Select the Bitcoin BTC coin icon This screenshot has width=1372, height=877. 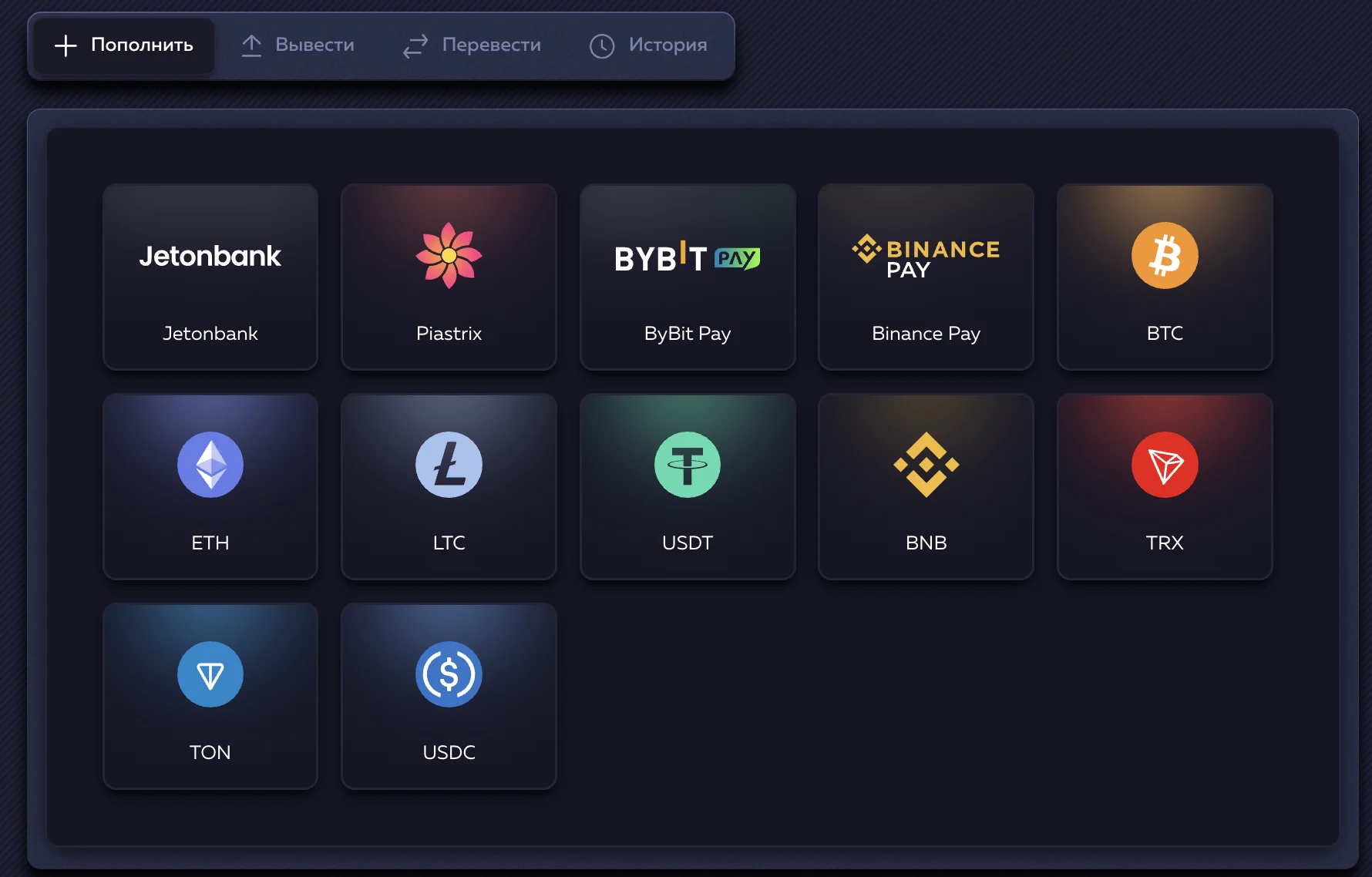pyautogui.click(x=1164, y=256)
